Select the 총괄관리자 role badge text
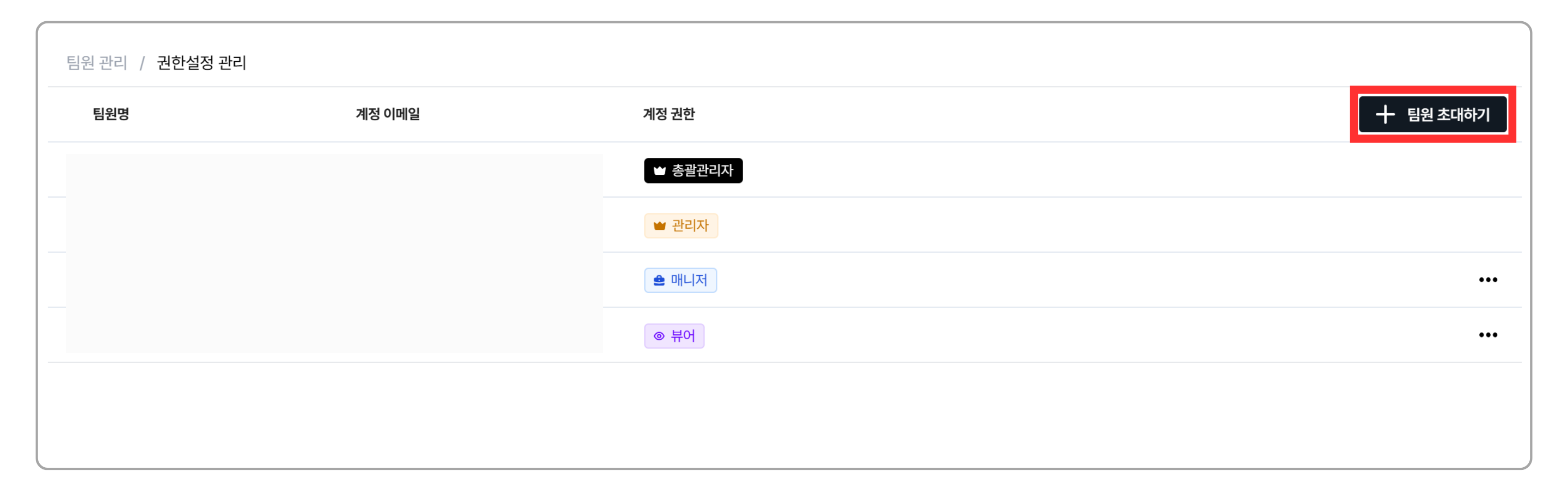This screenshot has width=1568, height=477. pos(702,170)
